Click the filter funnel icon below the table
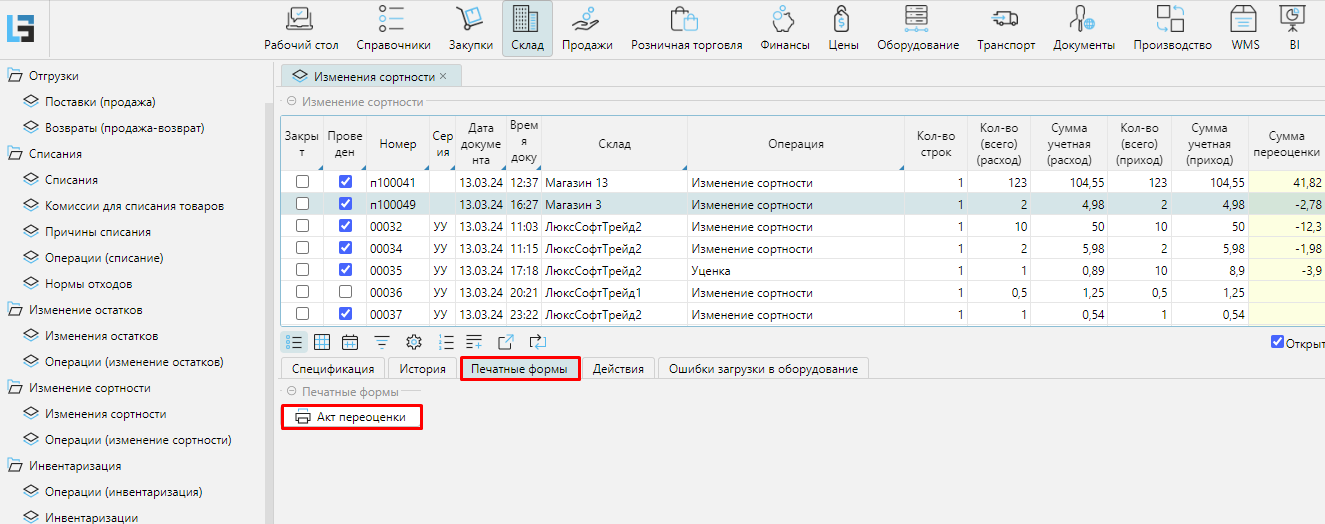1325x524 pixels. [381, 342]
